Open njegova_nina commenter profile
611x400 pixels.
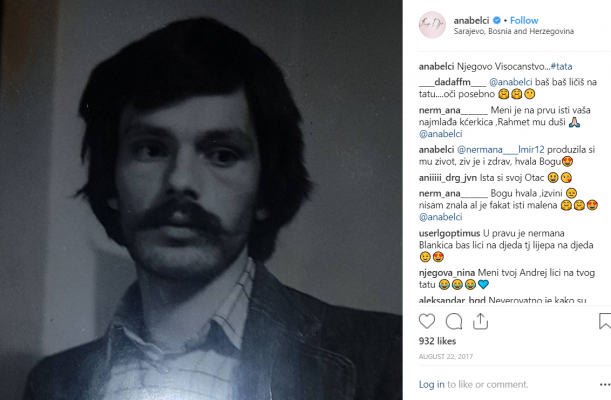pos(447,273)
